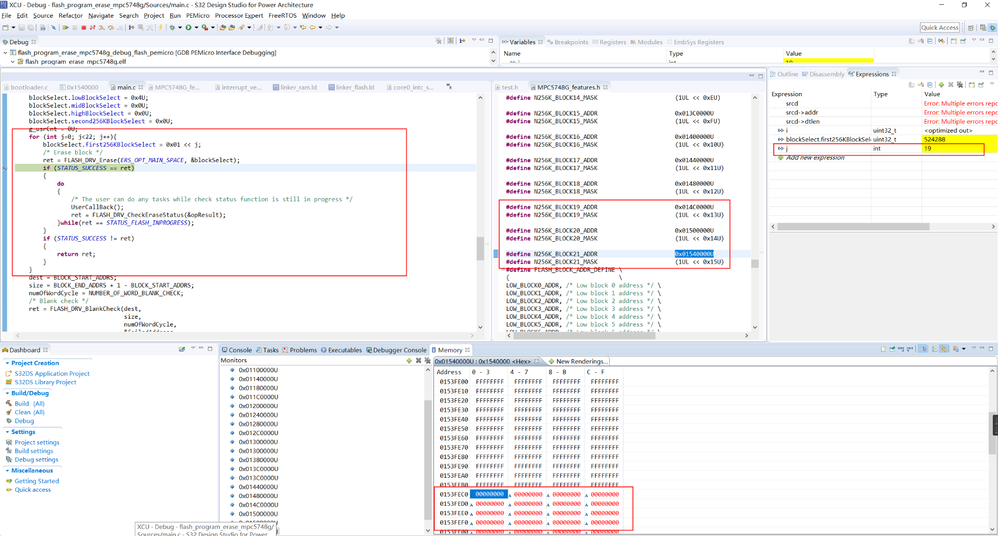Image resolution: width=998 pixels, height=536 pixels.
Task: Click Remove All Expressions double-X icon
Action: coord(960,85)
